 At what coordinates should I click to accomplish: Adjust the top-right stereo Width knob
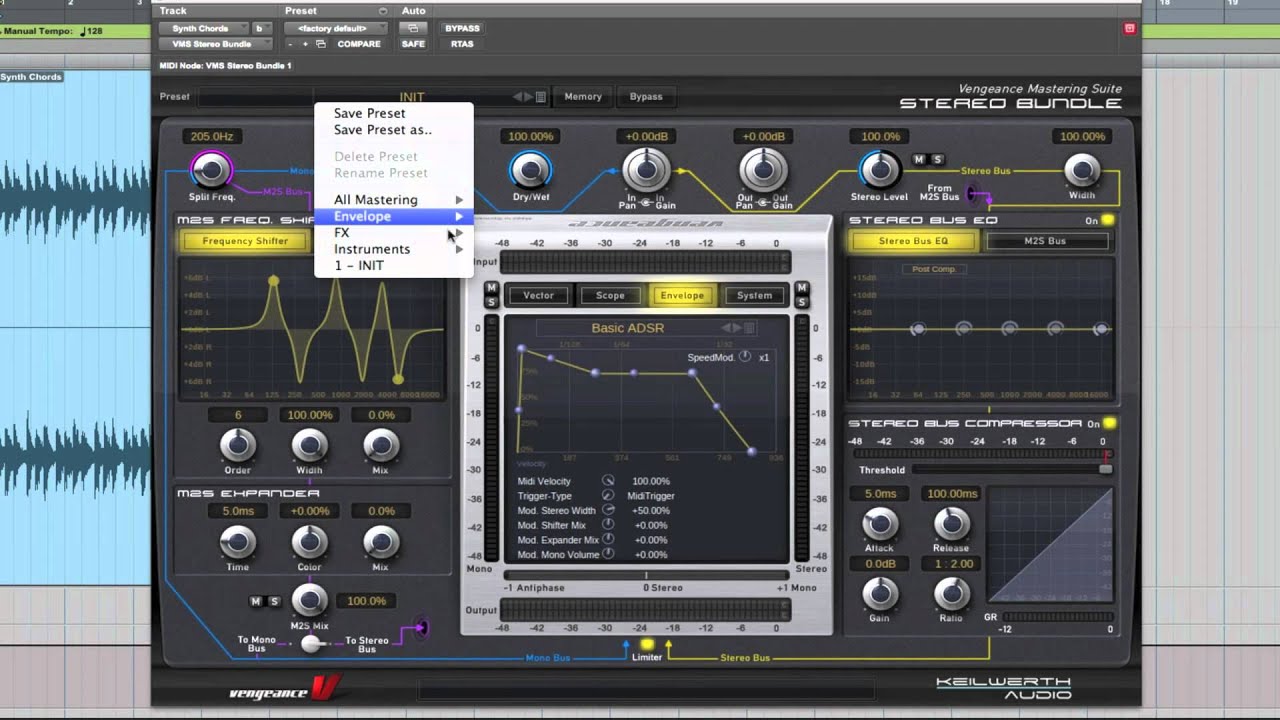[1082, 170]
